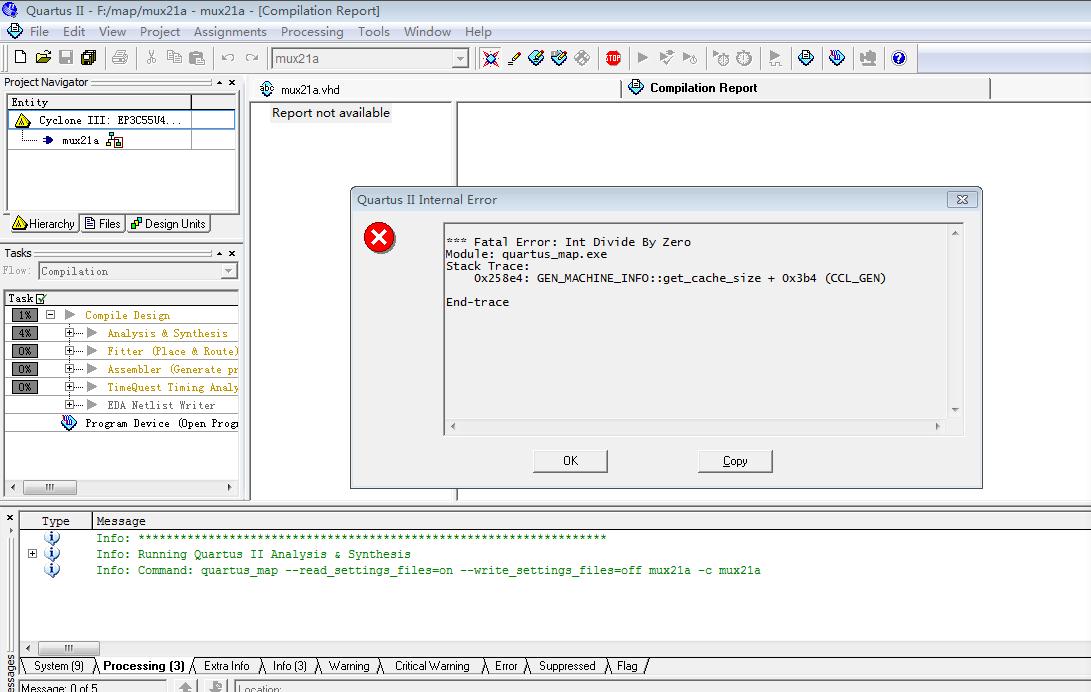Click the TimeQuest Timing Analyzer clock icon
The width and height of the screenshot is (1091, 692).
coord(744,58)
